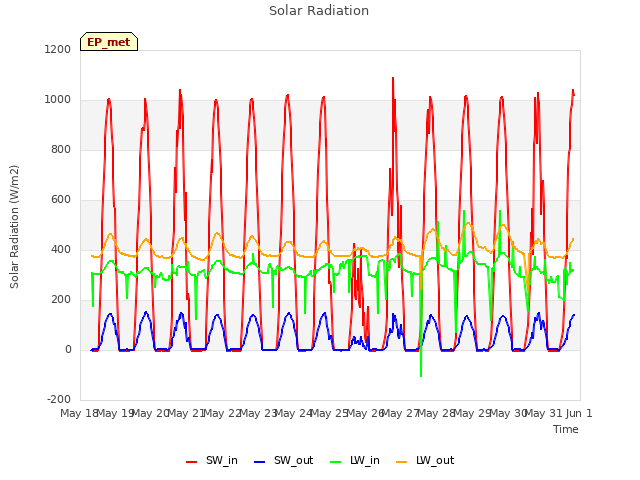Click the May 29 x-axis tick label
The image size is (640, 480).
coord(472,413)
